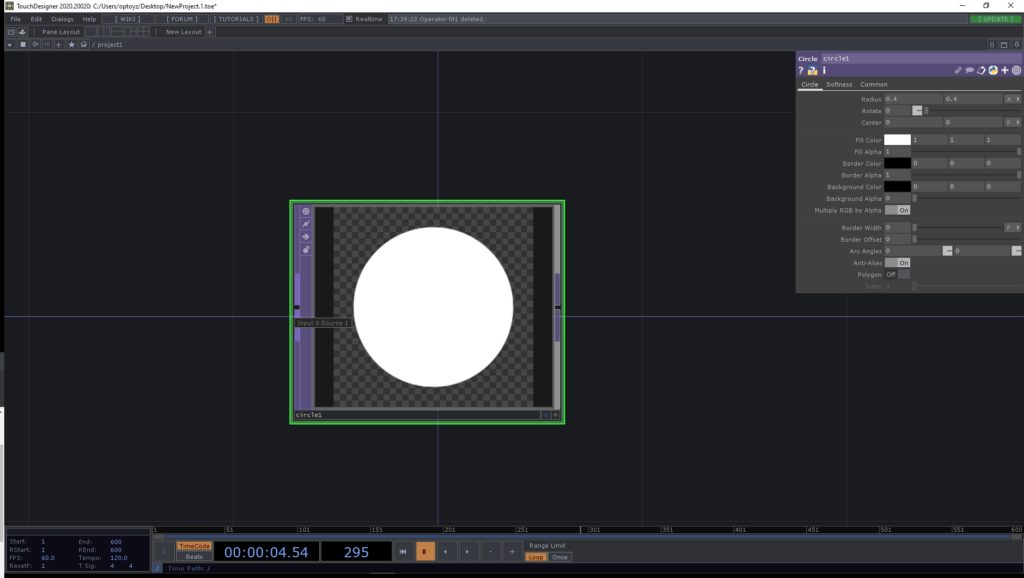Switch to the Softness tab
Screen dimensions: 1024x578
pos(839,85)
